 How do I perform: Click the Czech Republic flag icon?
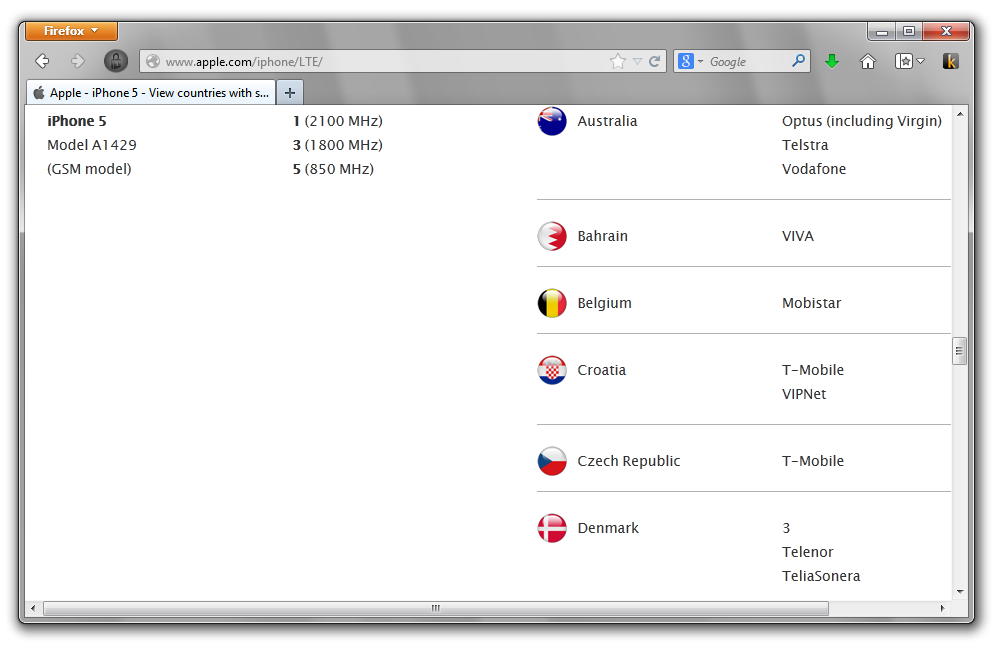pos(552,461)
